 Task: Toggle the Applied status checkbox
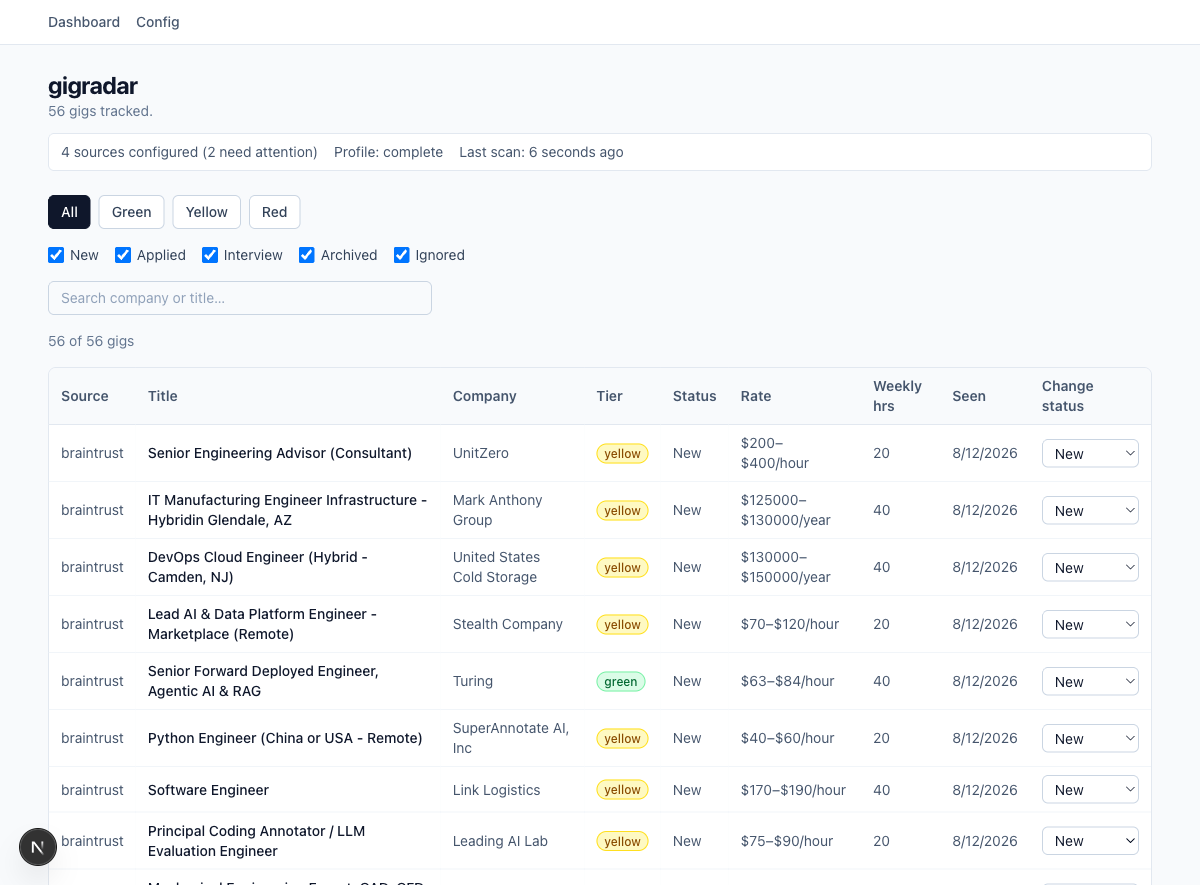123,255
